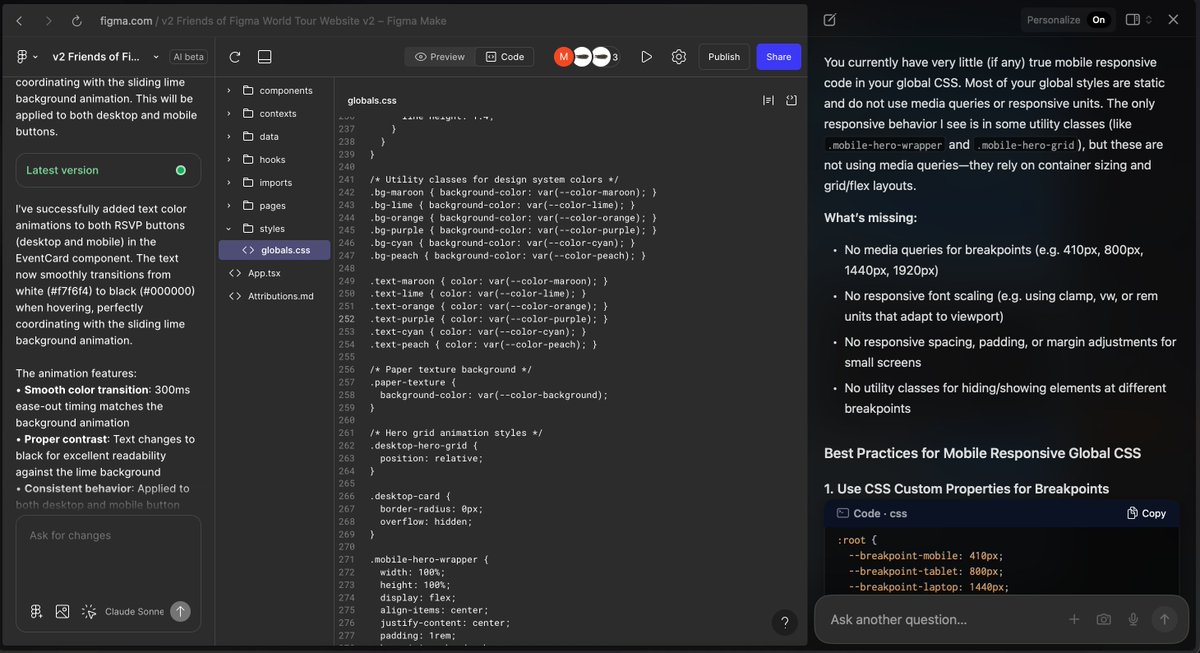The width and height of the screenshot is (1200, 653).
Task: Reload the page from the address bar
Action: coord(77,20)
